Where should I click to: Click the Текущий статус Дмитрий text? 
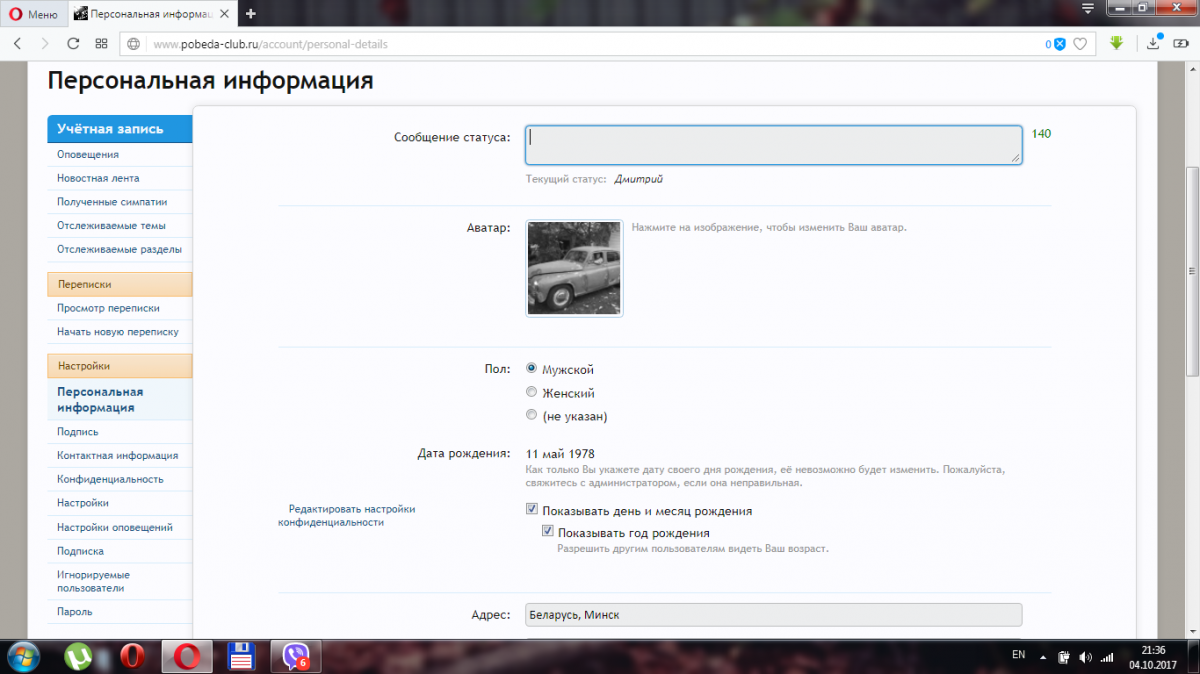(x=595, y=179)
